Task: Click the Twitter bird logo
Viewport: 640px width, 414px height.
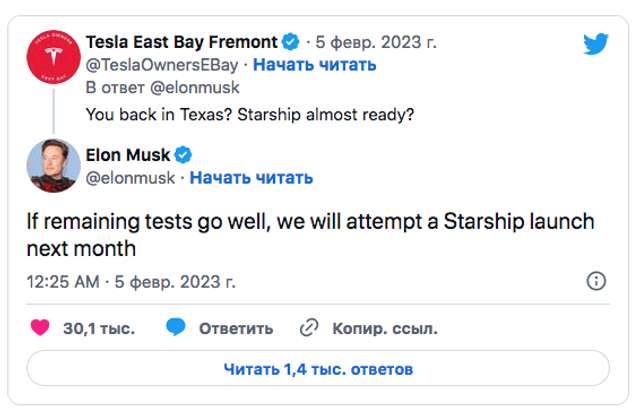Action: click(x=595, y=44)
